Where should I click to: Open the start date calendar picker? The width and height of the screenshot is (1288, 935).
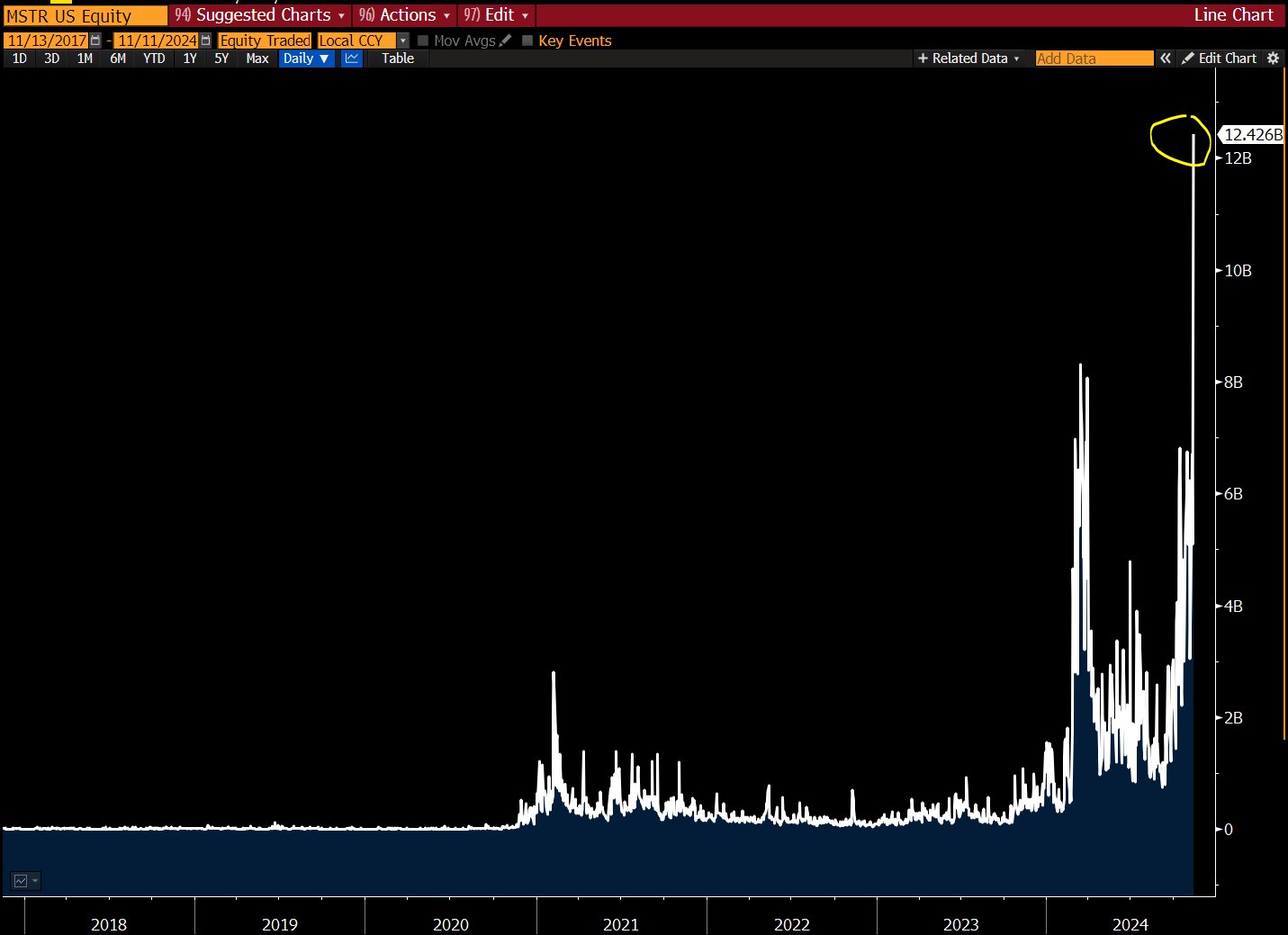click(x=95, y=40)
